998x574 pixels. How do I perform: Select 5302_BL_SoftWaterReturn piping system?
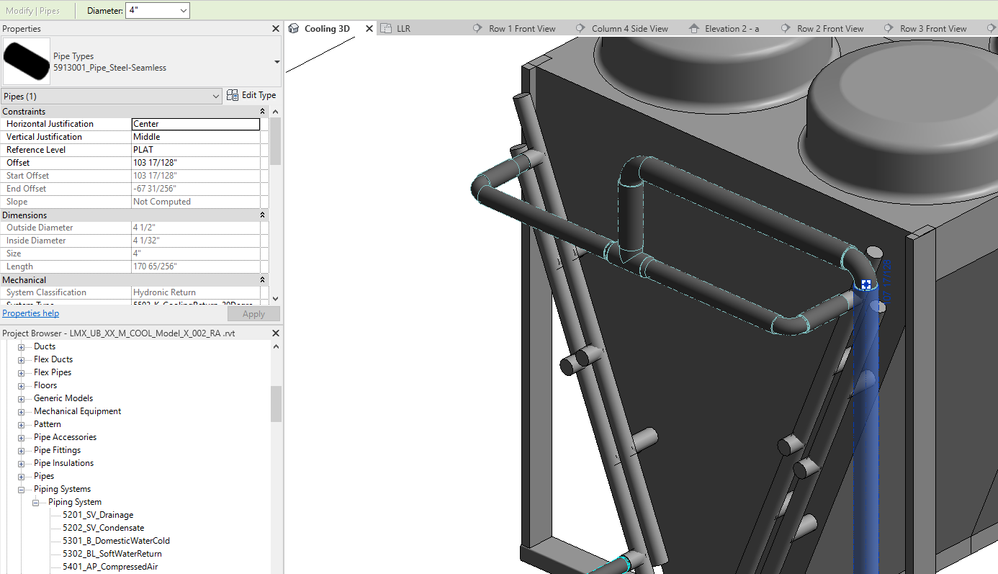pyautogui.click(x=112, y=554)
